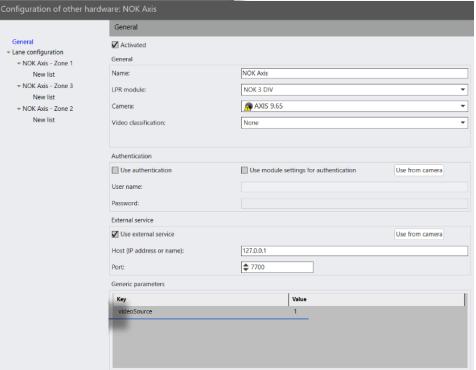Select New list under Zone 2
This screenshot has height=370, width=476.
coord(44,120)
